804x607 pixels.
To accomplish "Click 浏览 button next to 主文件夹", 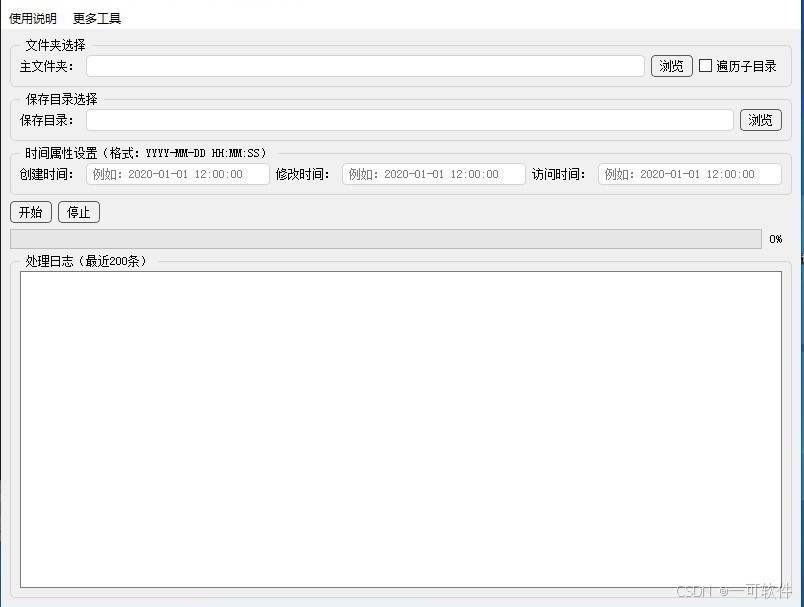I will click(672, 66).
